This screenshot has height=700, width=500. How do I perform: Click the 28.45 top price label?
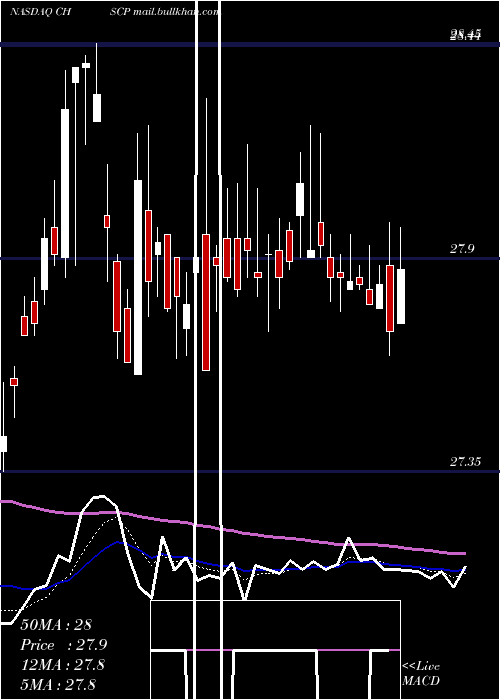pyautogui.click(x=465, y=34)
